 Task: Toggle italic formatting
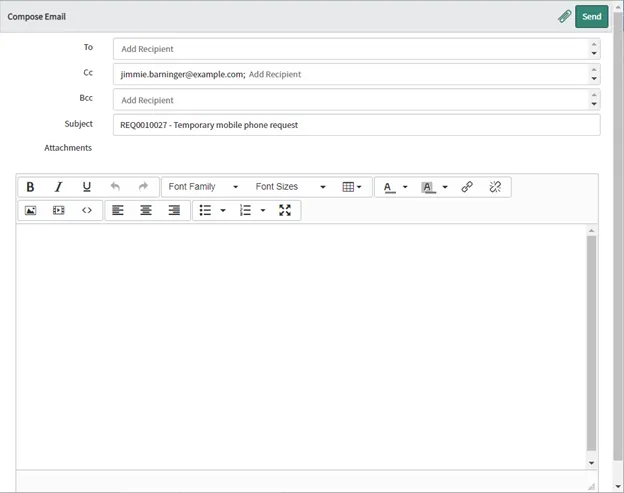pyautogui.click(x=58, y=187)
